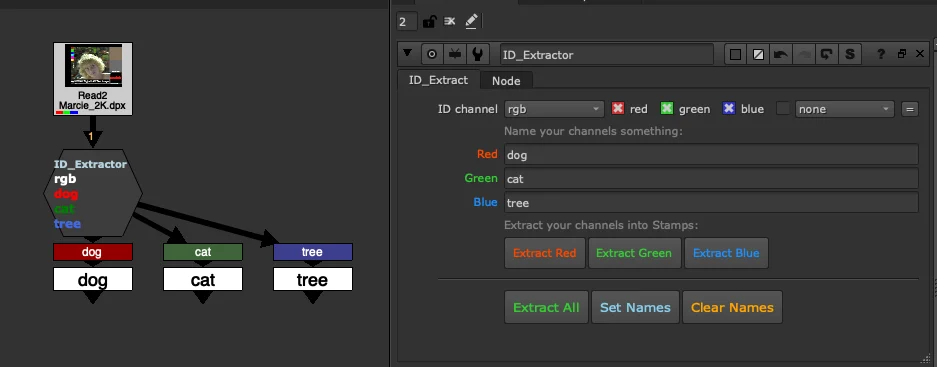Click the max panels field showing 2
The width and height of the screenshot is (937, 367).
(x=406, y=22)
